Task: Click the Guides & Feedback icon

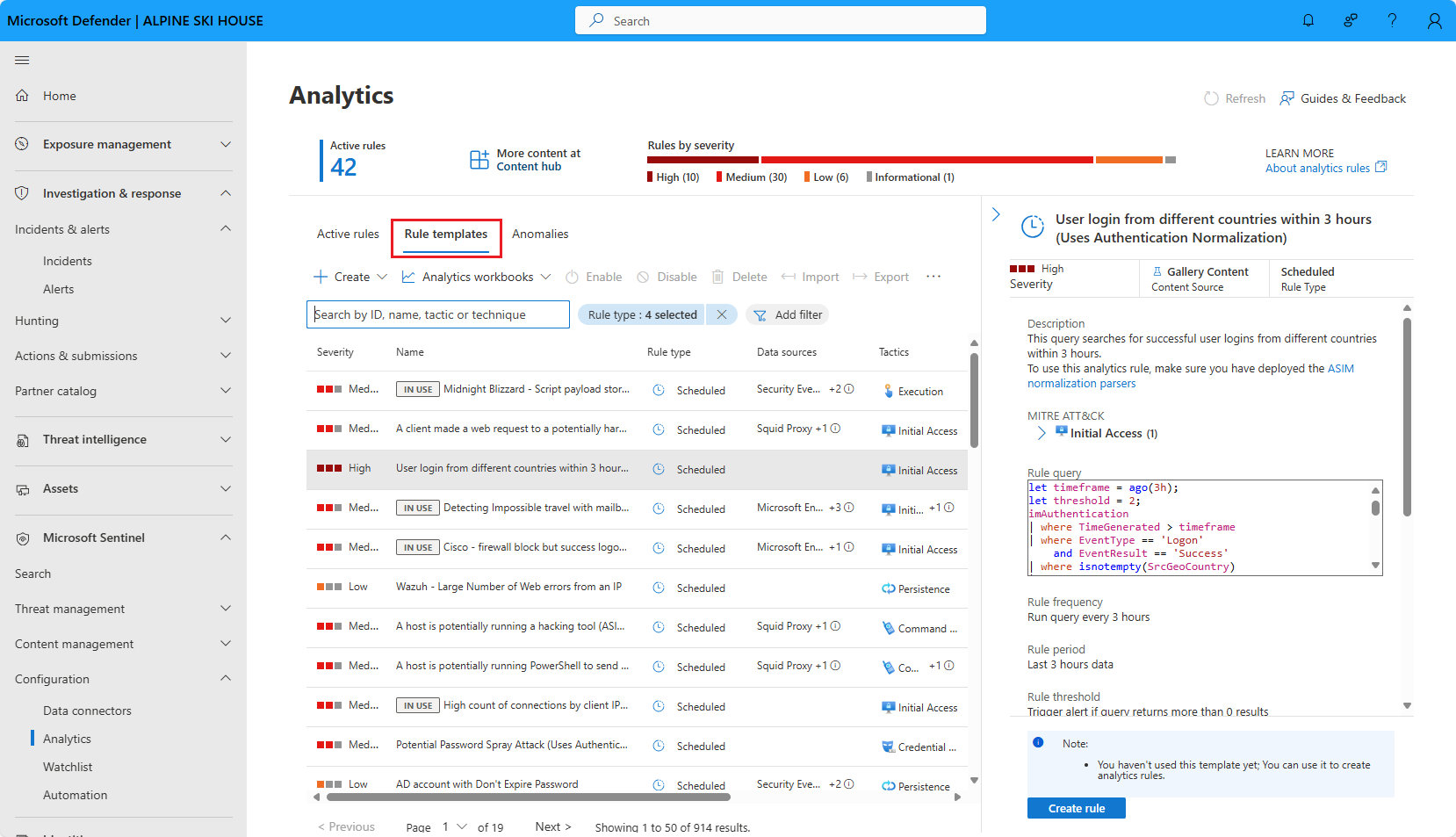Action: tap(1287, 98)
